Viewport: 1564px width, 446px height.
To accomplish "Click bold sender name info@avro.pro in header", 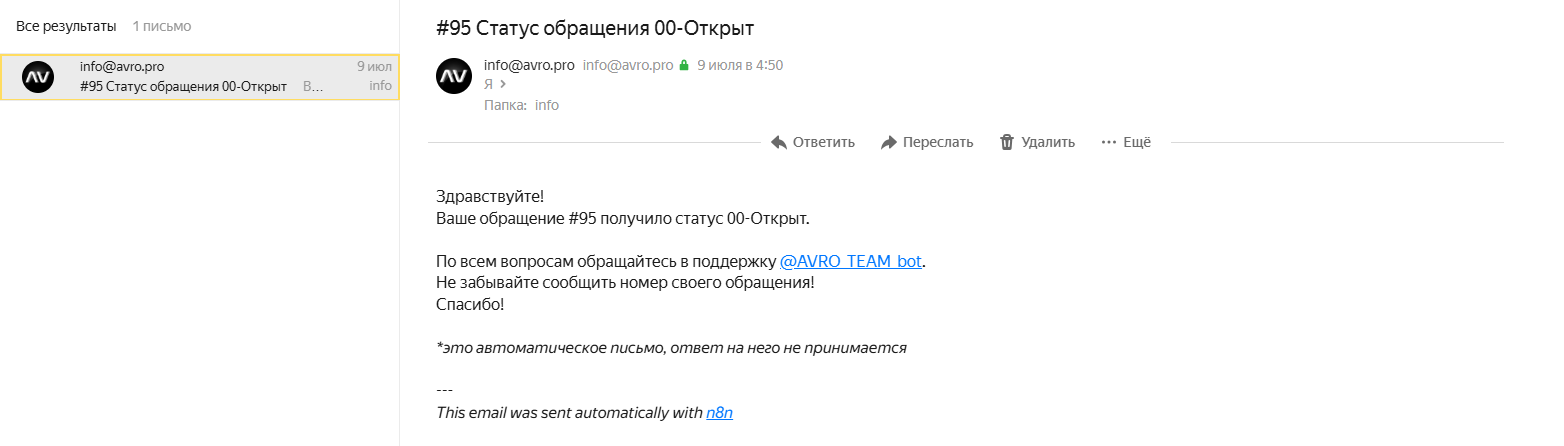I will pyautogui.click(x=528, y=65).
